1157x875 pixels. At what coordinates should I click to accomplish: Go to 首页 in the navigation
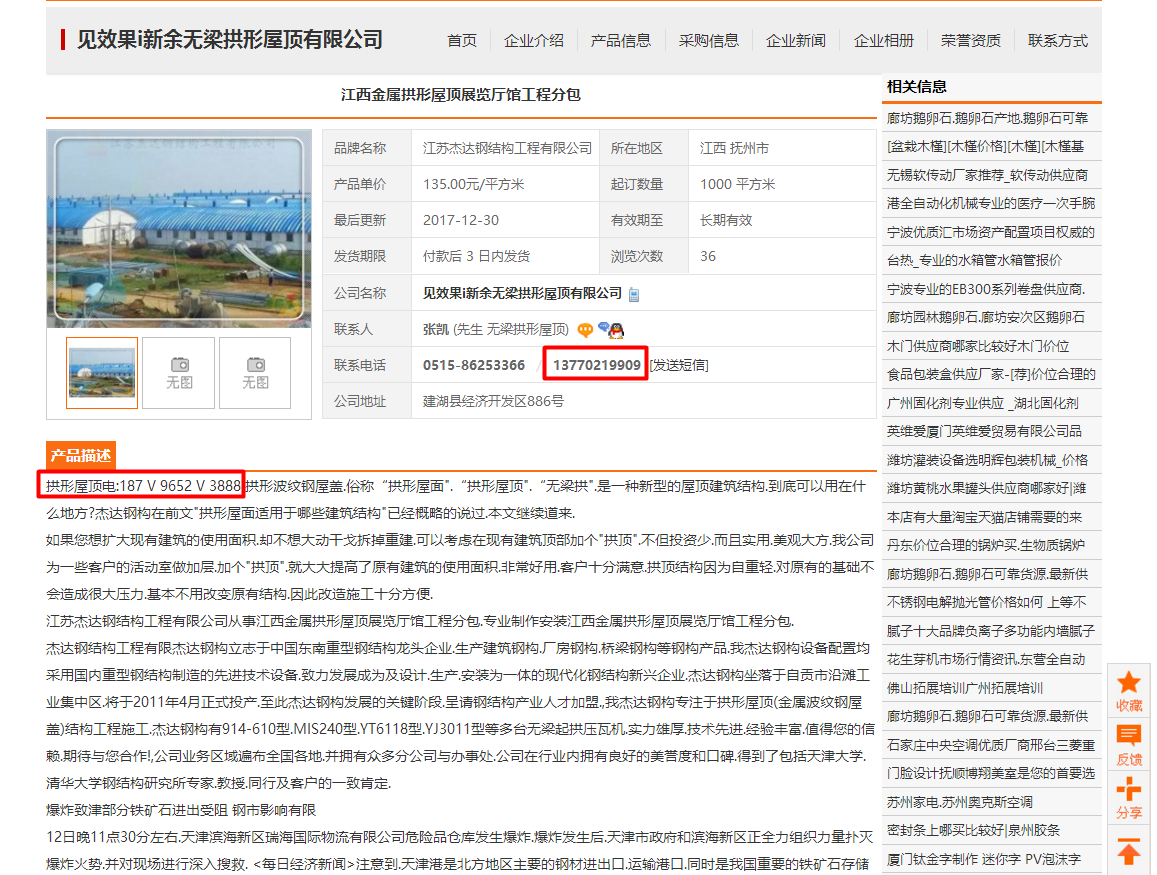coord(462,41)
